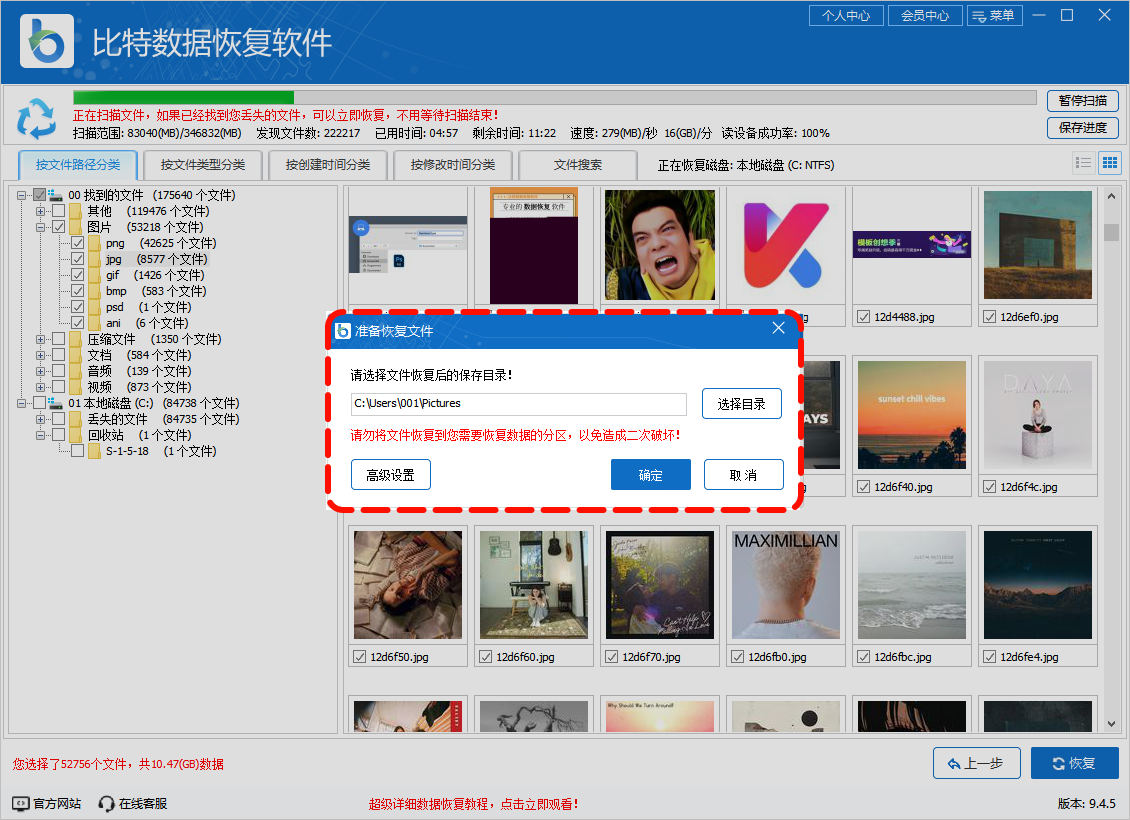This screenshot has height=820, width=1130.
Task: Uncheck the png file type checkbox
Action: click(x=78, y=243)
